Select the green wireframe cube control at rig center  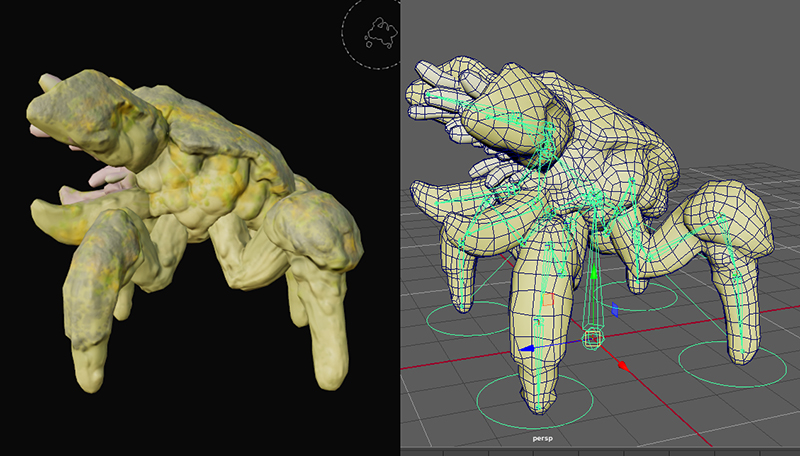coord(592,339)
